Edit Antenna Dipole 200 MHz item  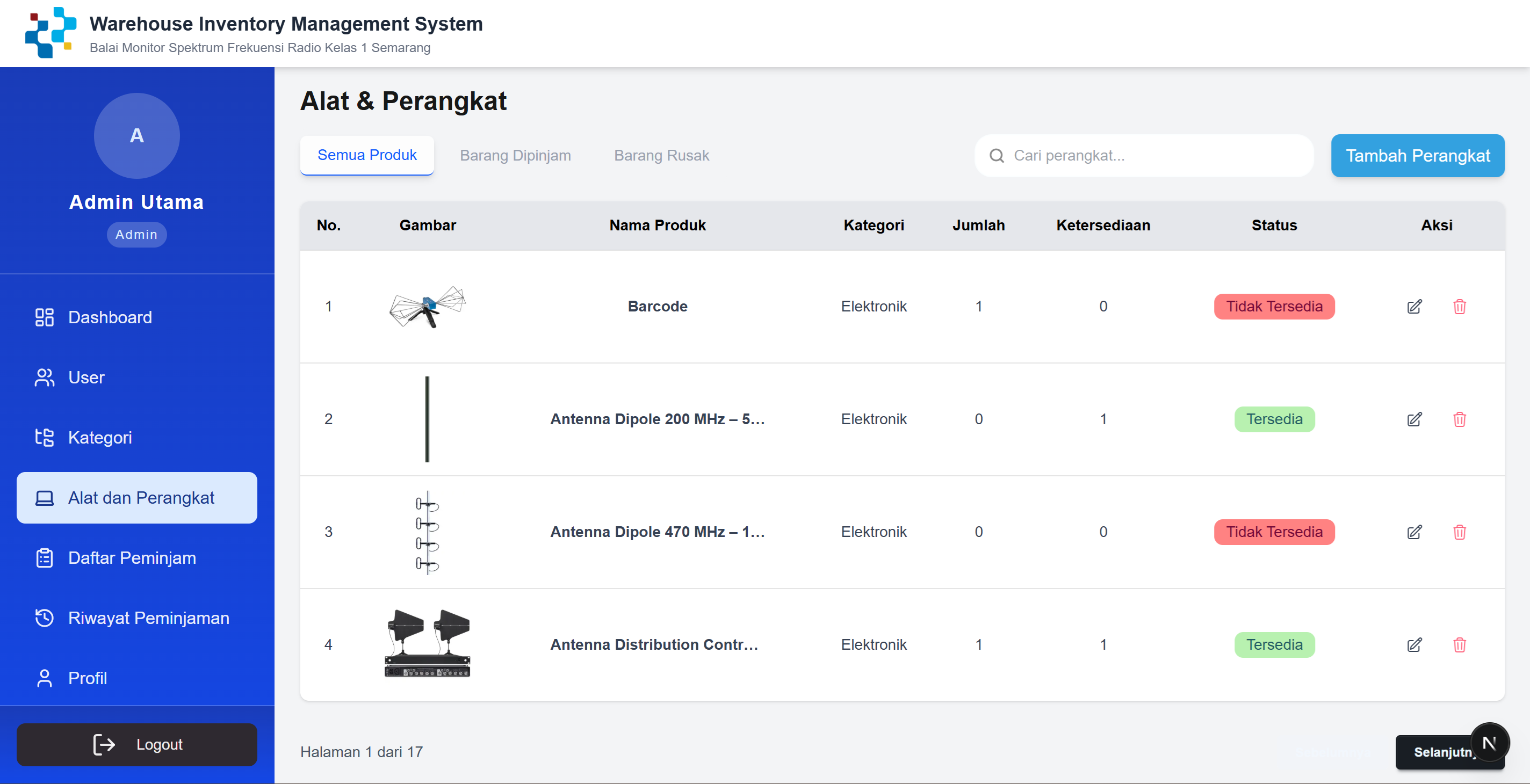tap(1414, 419)
